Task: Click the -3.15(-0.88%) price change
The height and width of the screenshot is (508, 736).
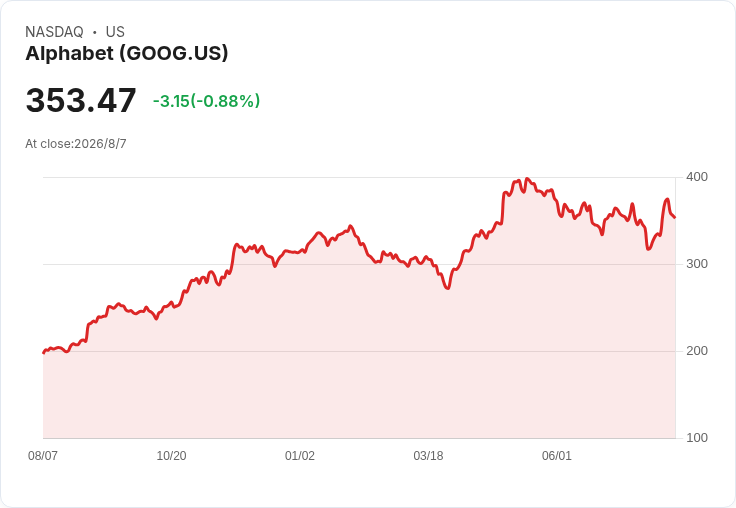Action: tap(207, 101)
